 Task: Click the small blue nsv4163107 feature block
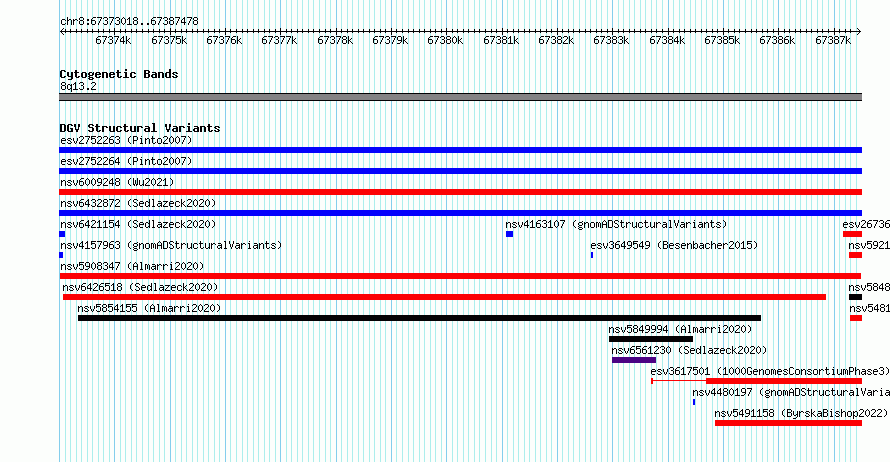click(509, 234)
